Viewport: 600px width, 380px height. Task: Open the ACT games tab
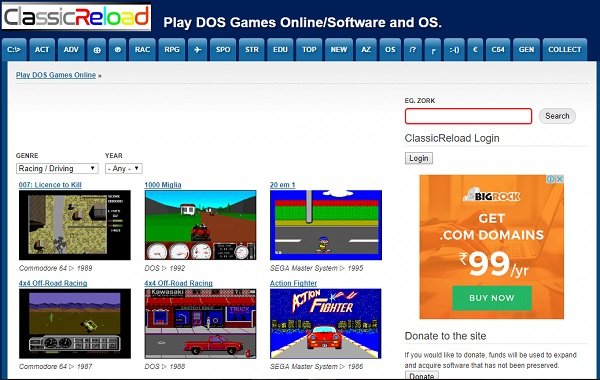pyautogui.click(x=42, y=50)
